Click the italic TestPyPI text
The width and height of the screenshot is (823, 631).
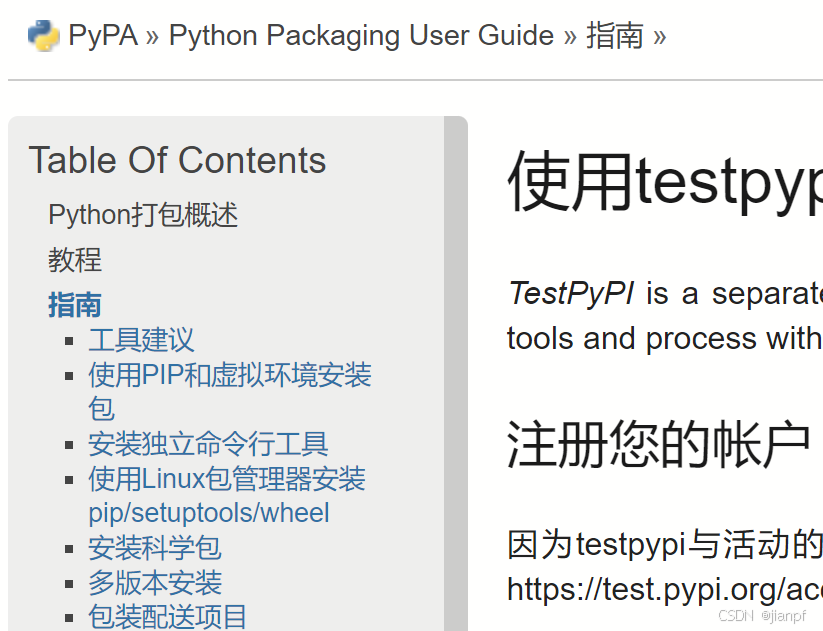tap(571, 293)
